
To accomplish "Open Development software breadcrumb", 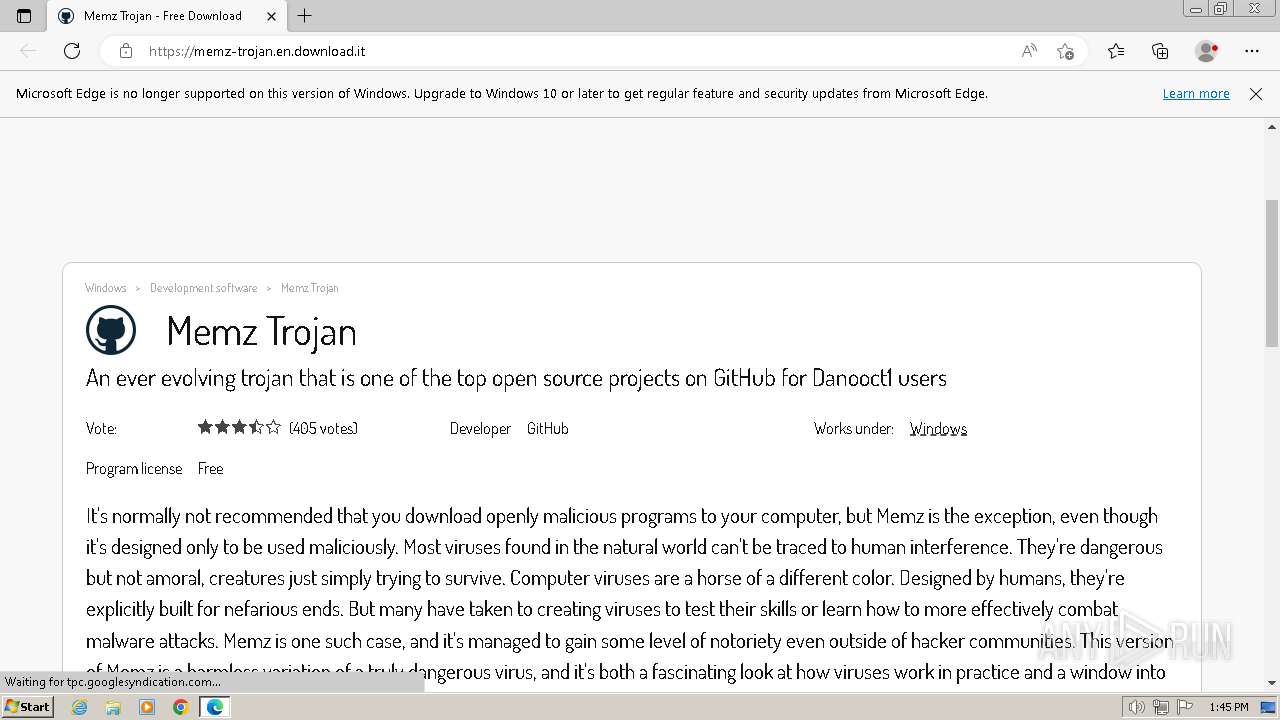I will [204, 288].
